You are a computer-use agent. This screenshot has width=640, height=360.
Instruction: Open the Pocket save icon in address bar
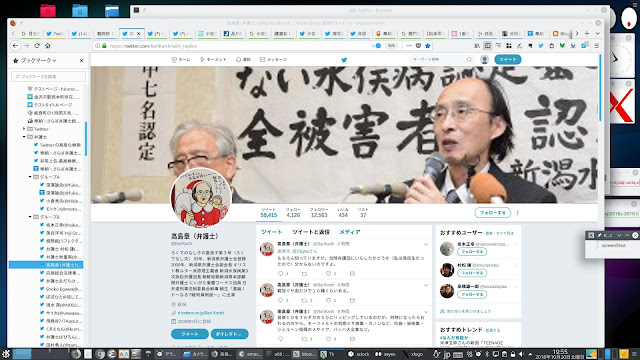[x=418, y=46]
